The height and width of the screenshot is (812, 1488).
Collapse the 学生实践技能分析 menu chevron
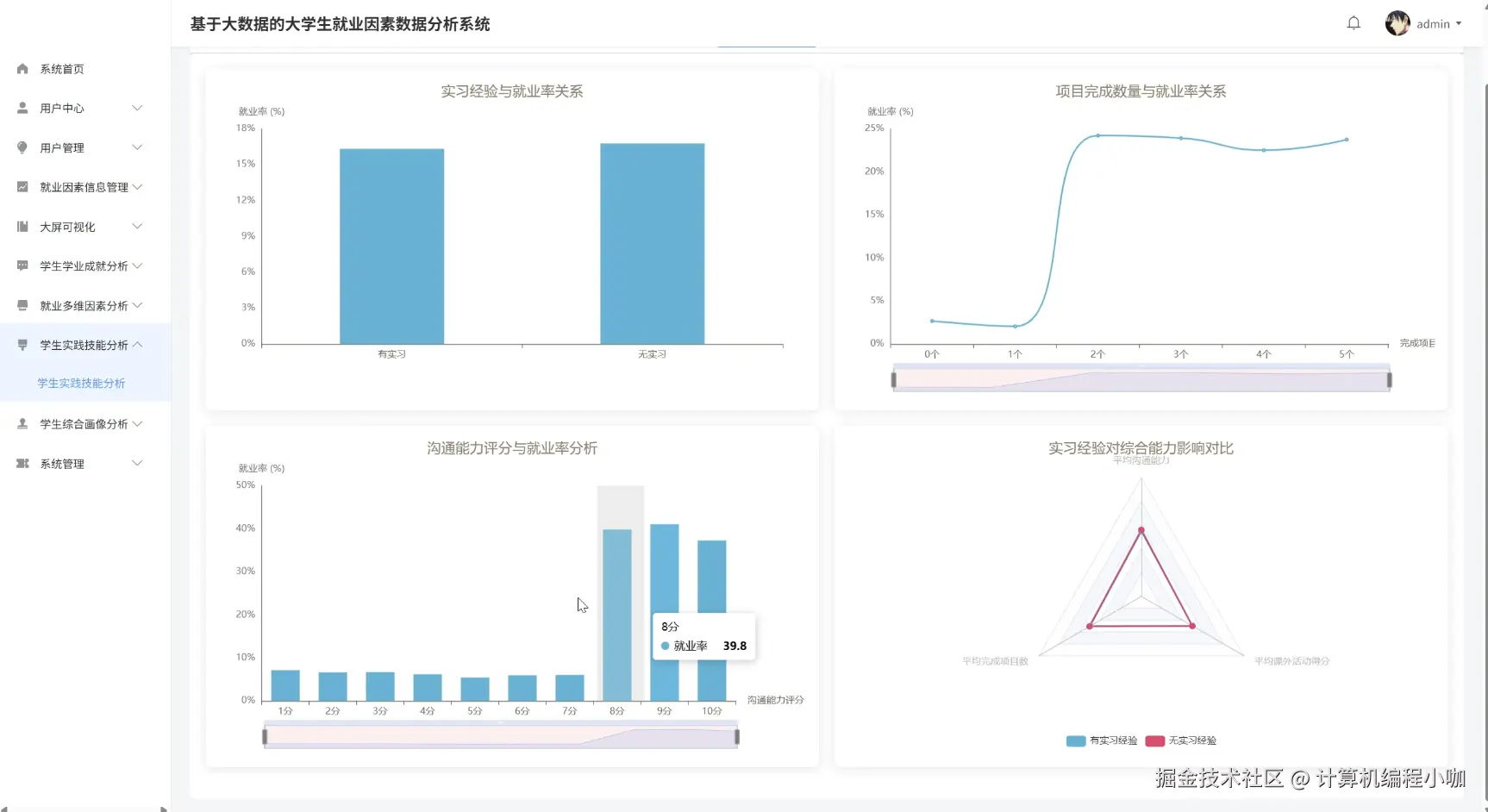[x=137, y=345]
